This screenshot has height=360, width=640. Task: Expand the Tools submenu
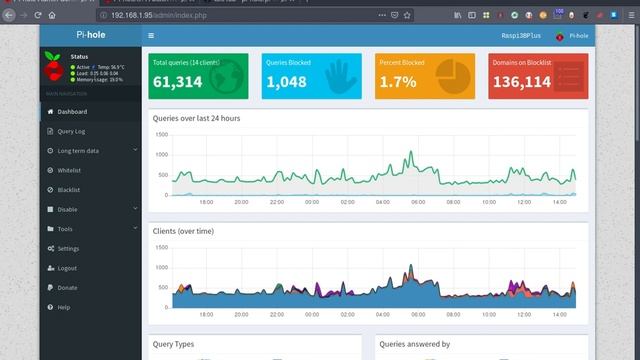click(x=91, y=229)
